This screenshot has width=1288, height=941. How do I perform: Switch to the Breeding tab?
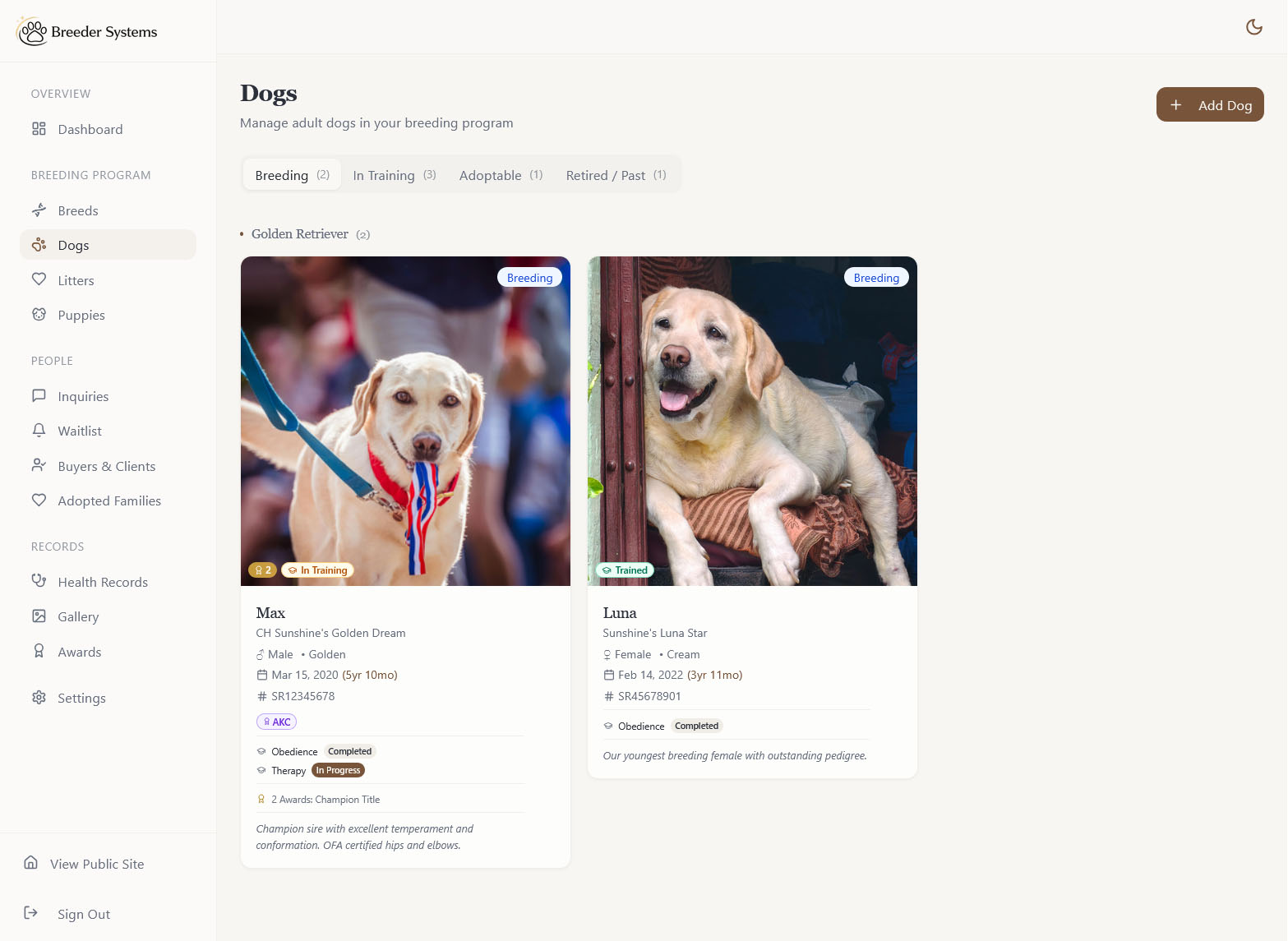coord(292,175)
